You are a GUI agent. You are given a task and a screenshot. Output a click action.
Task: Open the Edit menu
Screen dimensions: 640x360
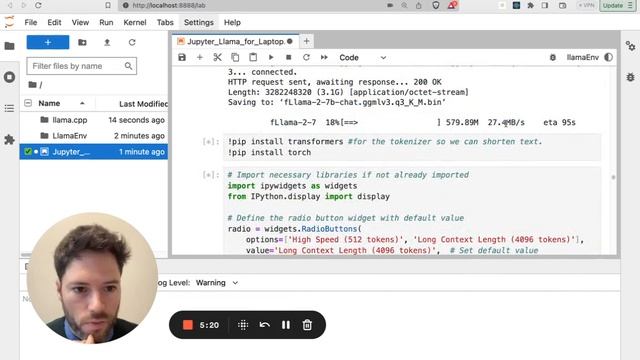click(54, 22)
